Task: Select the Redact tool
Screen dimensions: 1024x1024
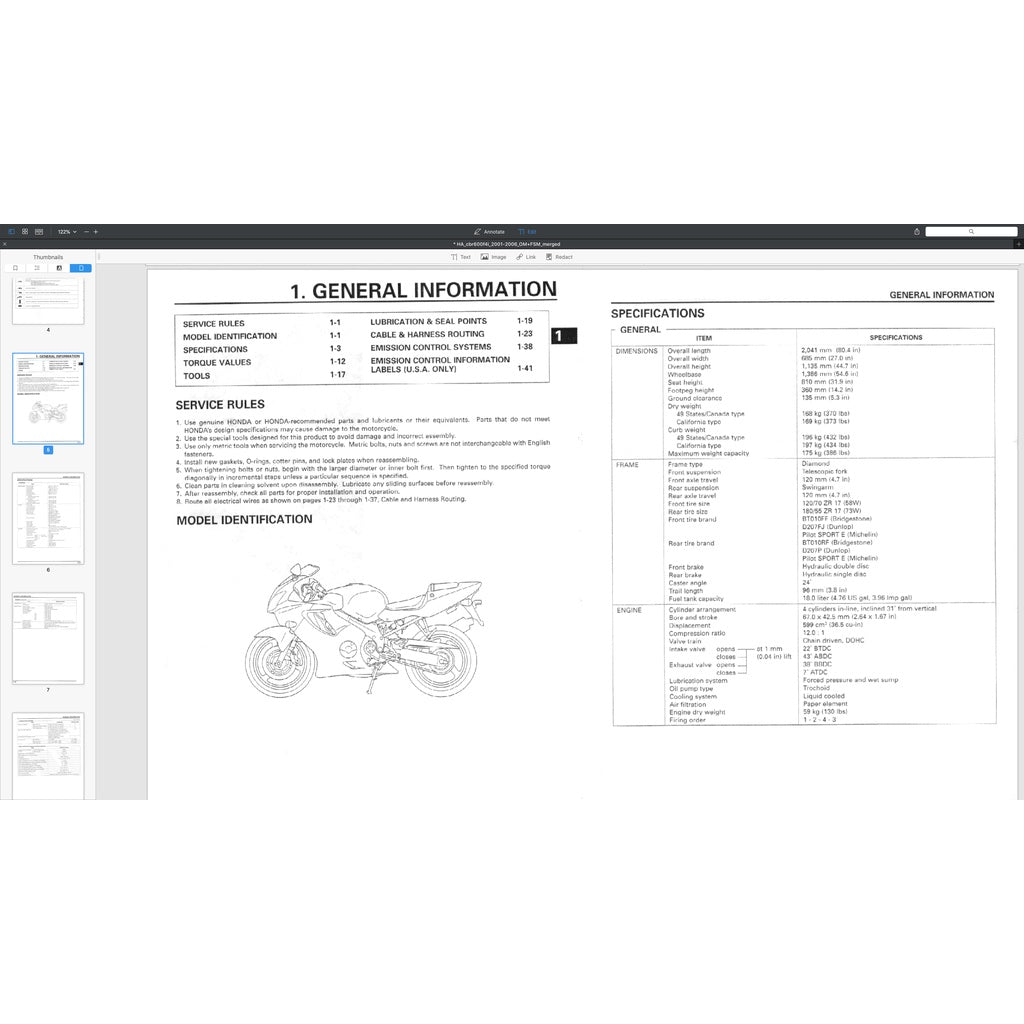Action: point(557,257)
